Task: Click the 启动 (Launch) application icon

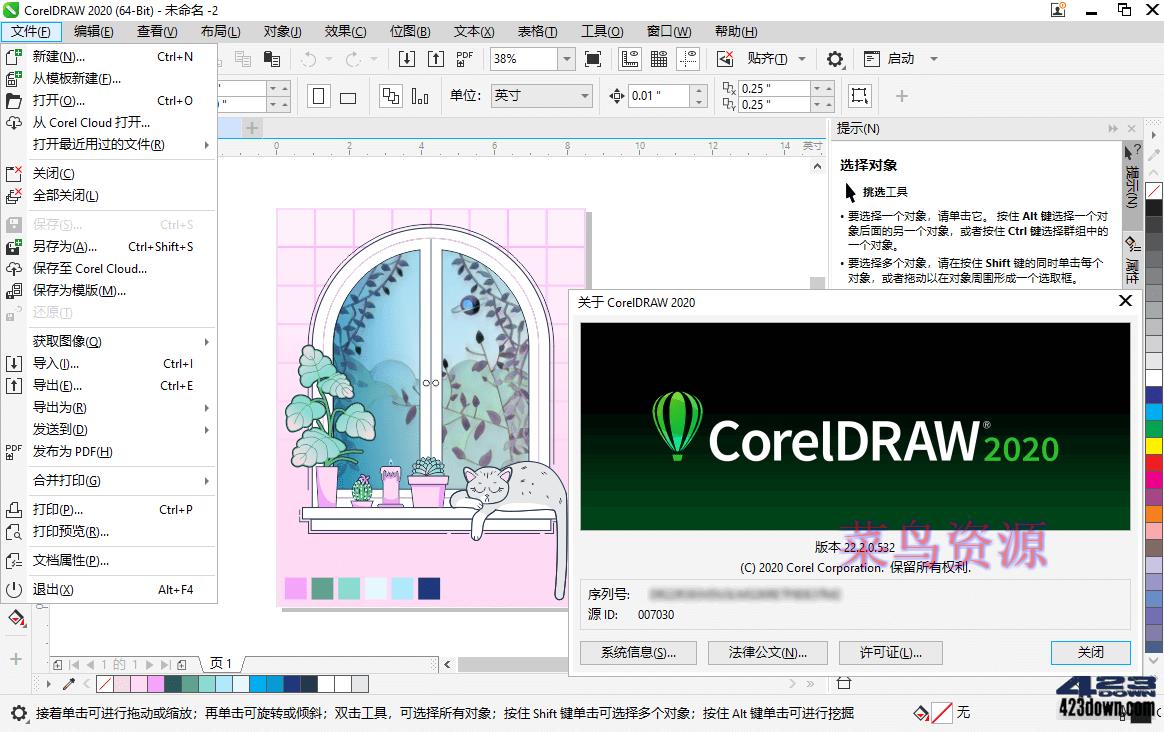Action: click(873, 58)
